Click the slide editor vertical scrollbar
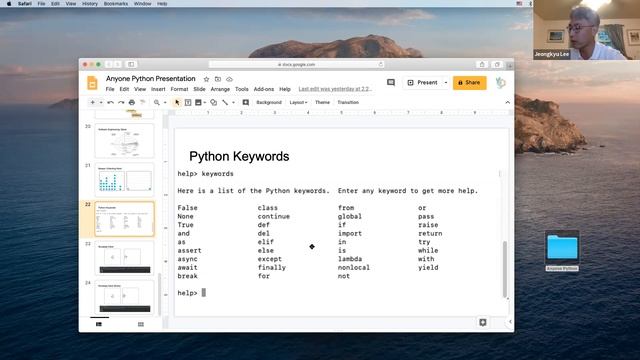The width and height of the screenshot is (640, 360). click(505, 269)
